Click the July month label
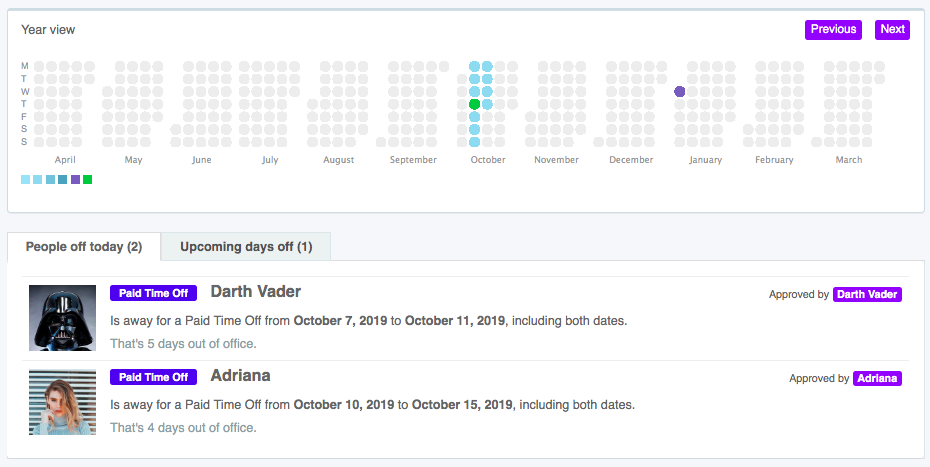 pyautogui.click(x=270, y=160)
